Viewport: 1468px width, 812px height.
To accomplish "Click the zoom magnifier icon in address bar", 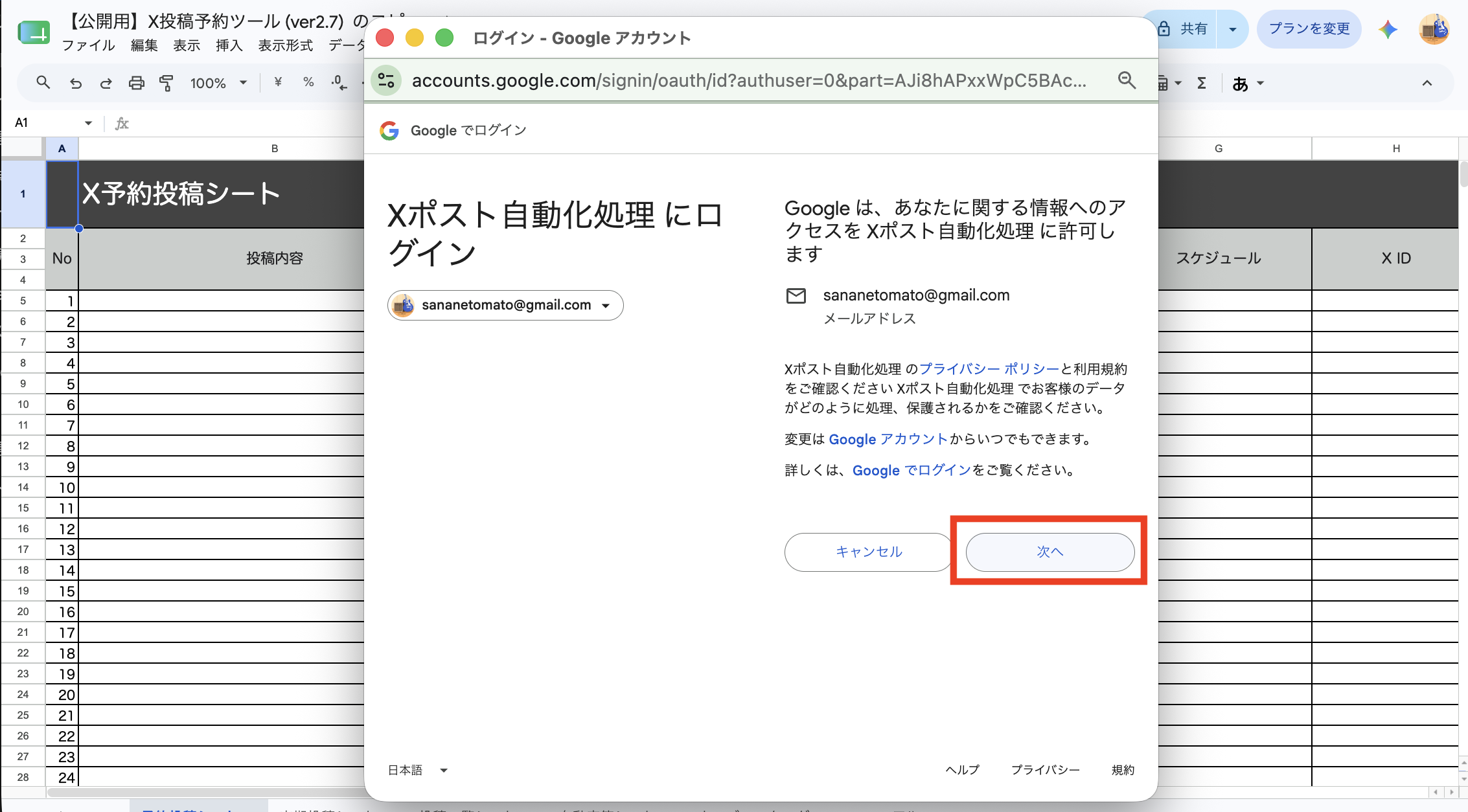I will tap(1127, 80).
